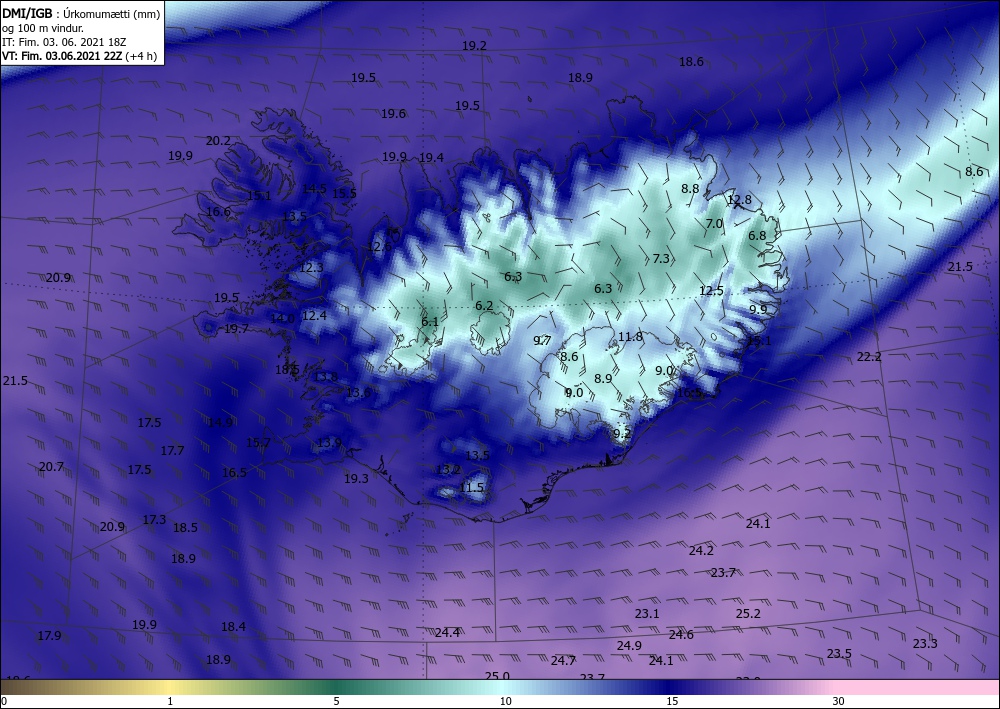Click the '19.4' value on the map
Viewport: 1000px width, 709px height.
coord(431,157)
